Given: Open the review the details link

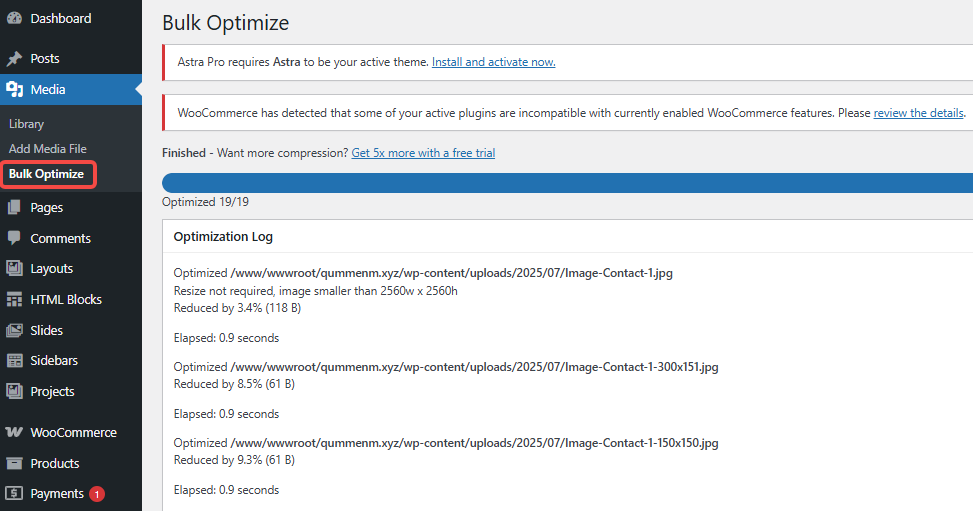Looking at the screenshot, I should coord(918,113).
